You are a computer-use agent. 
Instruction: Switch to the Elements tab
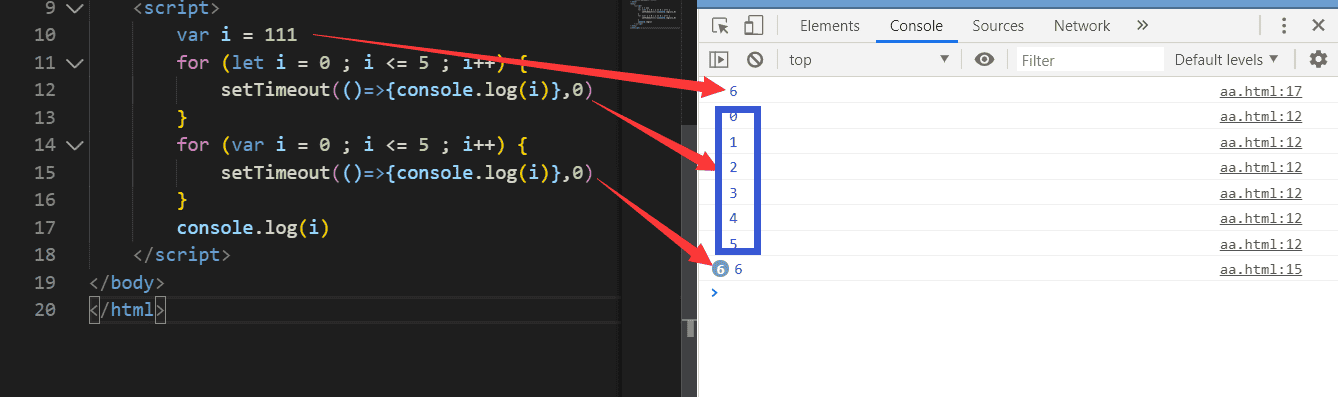pos(830,26)
